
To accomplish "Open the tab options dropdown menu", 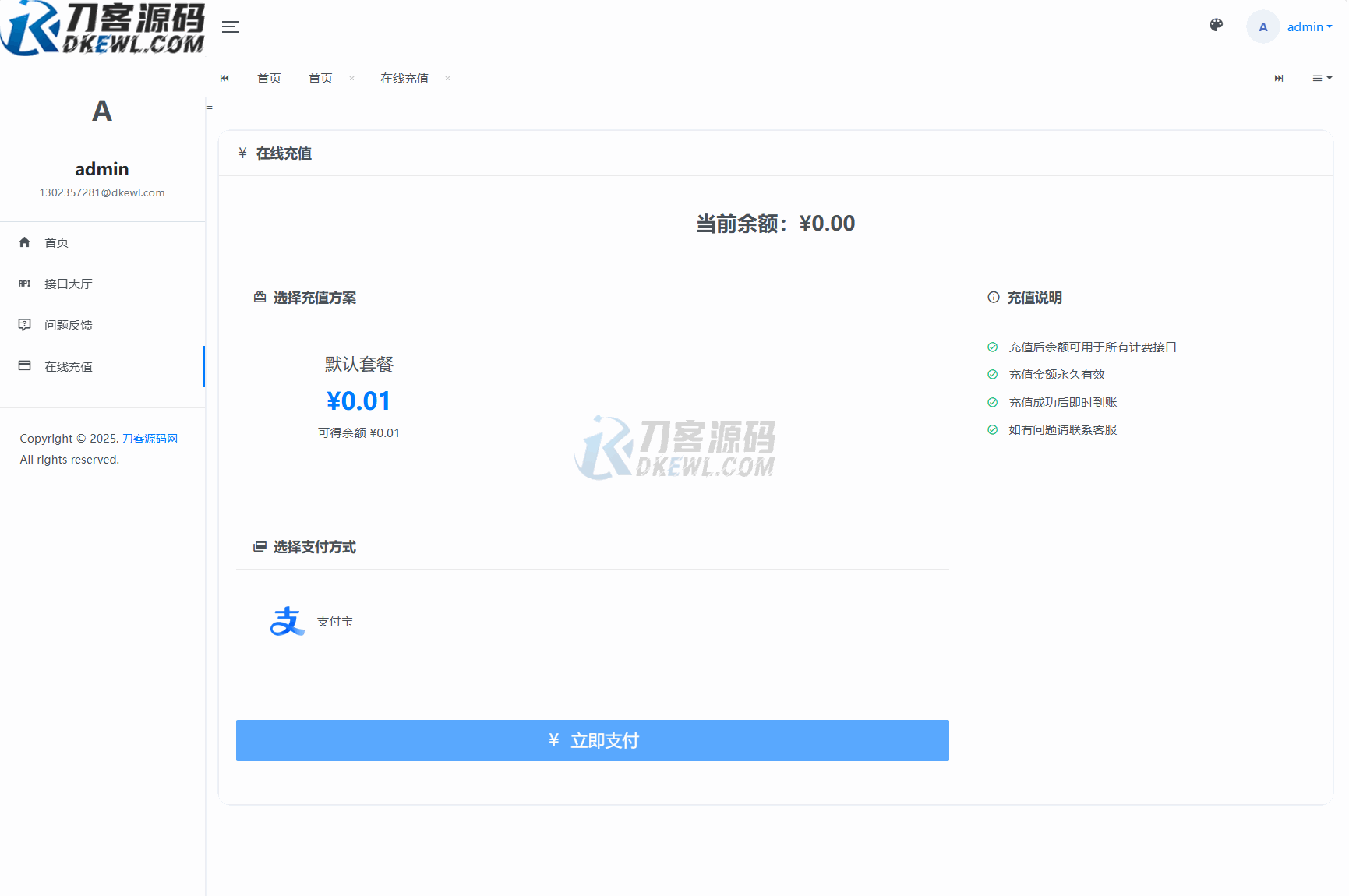I will [x=1322, y=78].
